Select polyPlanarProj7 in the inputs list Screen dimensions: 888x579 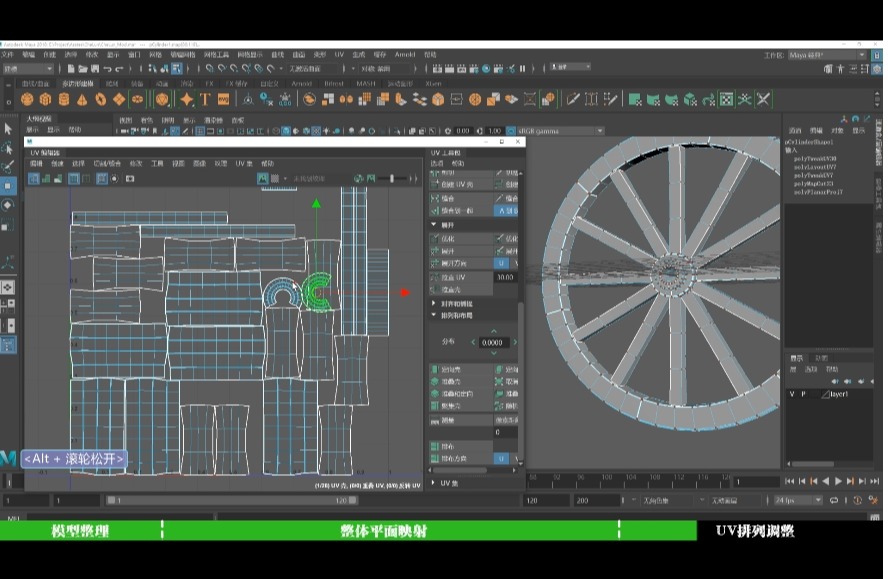[818, 192]
